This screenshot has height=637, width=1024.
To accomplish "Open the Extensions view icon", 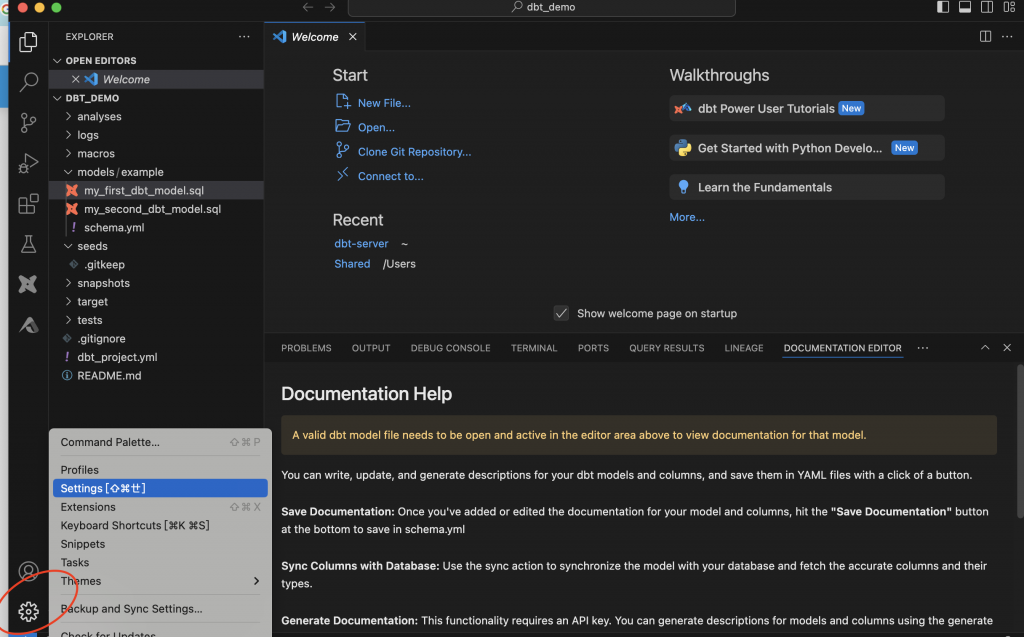I will 28,204.
